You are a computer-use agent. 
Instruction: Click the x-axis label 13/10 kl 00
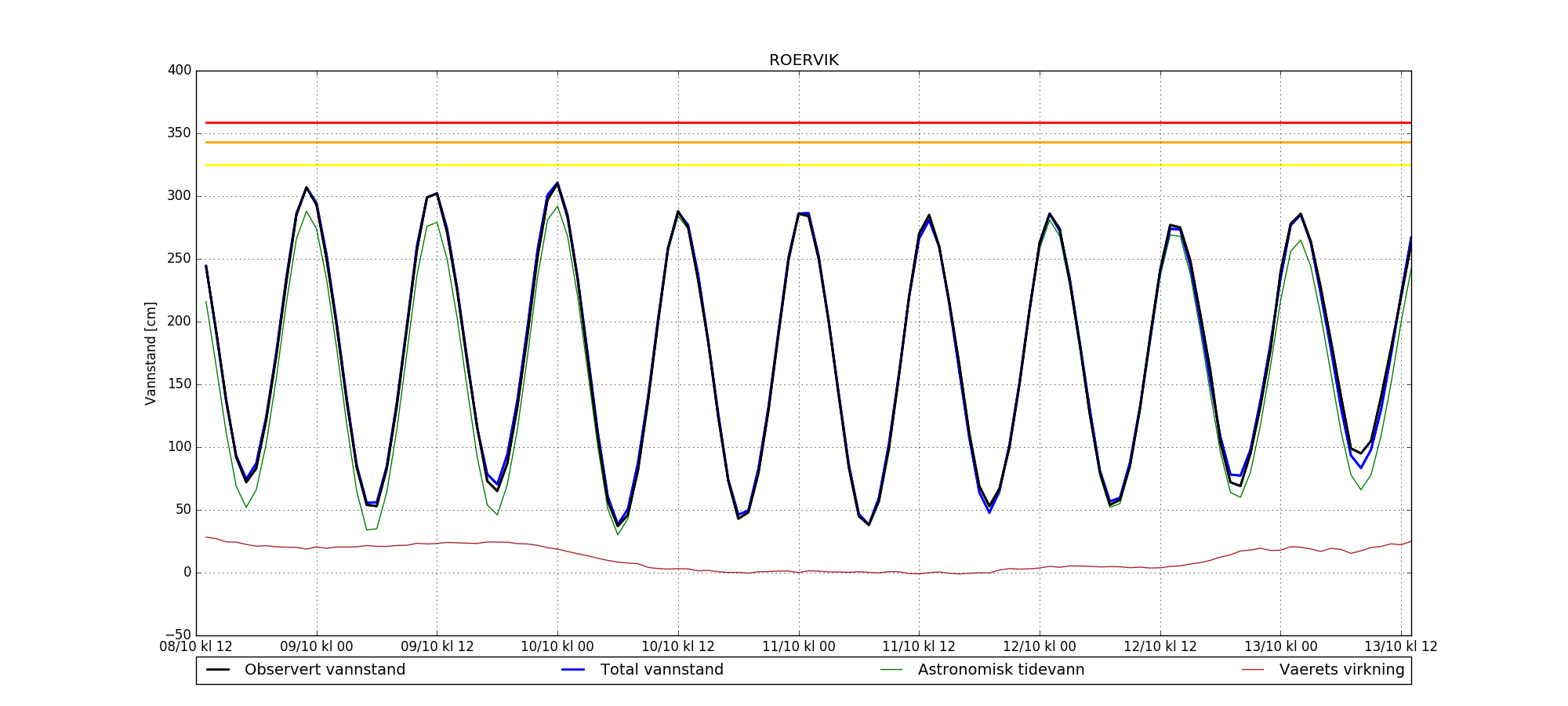(x=1281, y=647)
